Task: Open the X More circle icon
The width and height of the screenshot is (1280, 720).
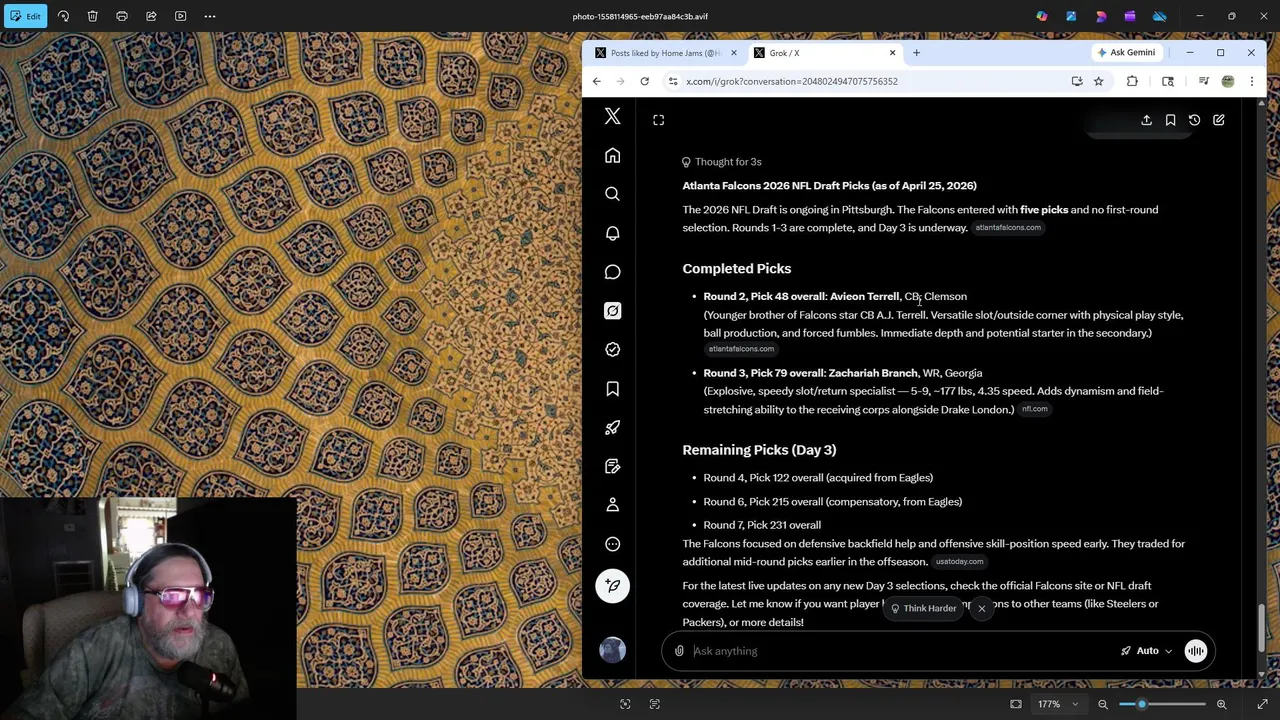Action: [x=612, y=544]
